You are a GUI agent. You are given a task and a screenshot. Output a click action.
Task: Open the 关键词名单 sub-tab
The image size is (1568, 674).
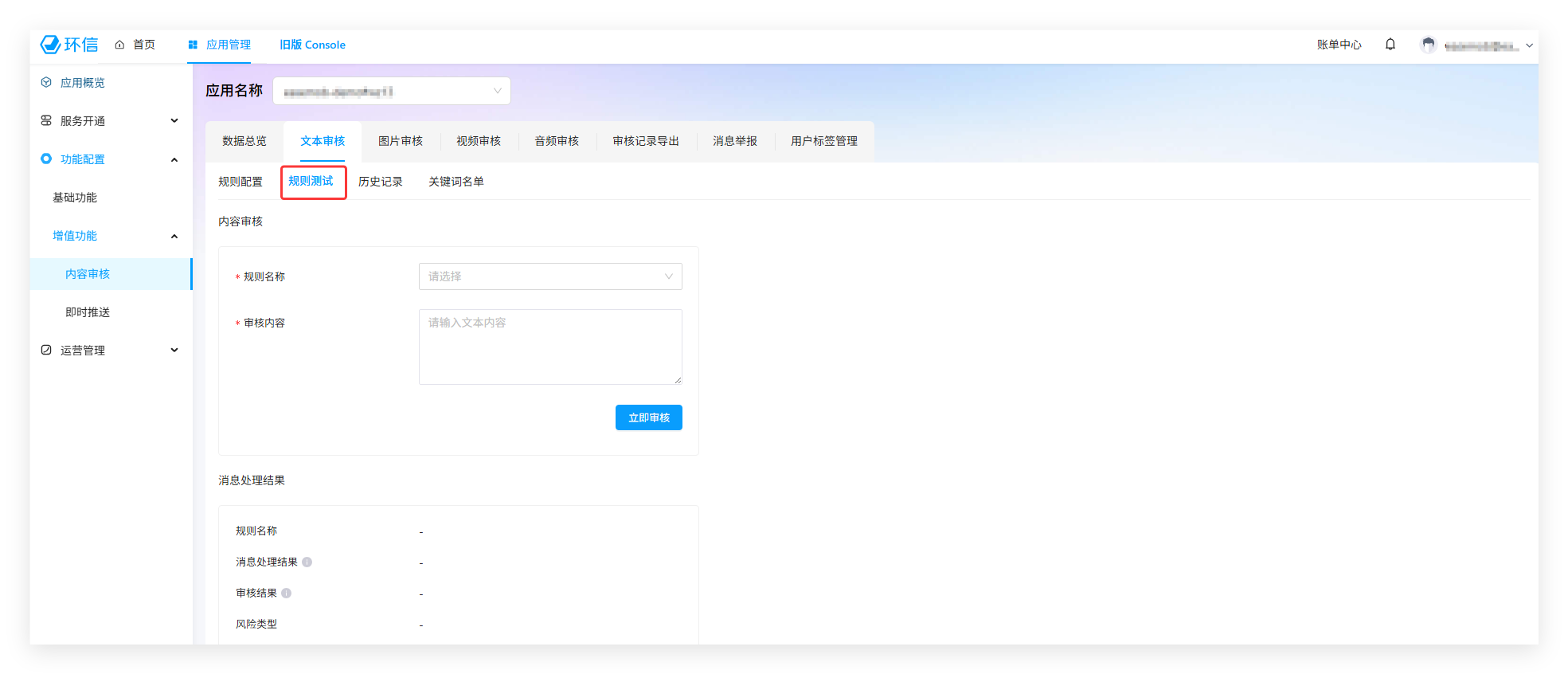[x=456, y=182]
